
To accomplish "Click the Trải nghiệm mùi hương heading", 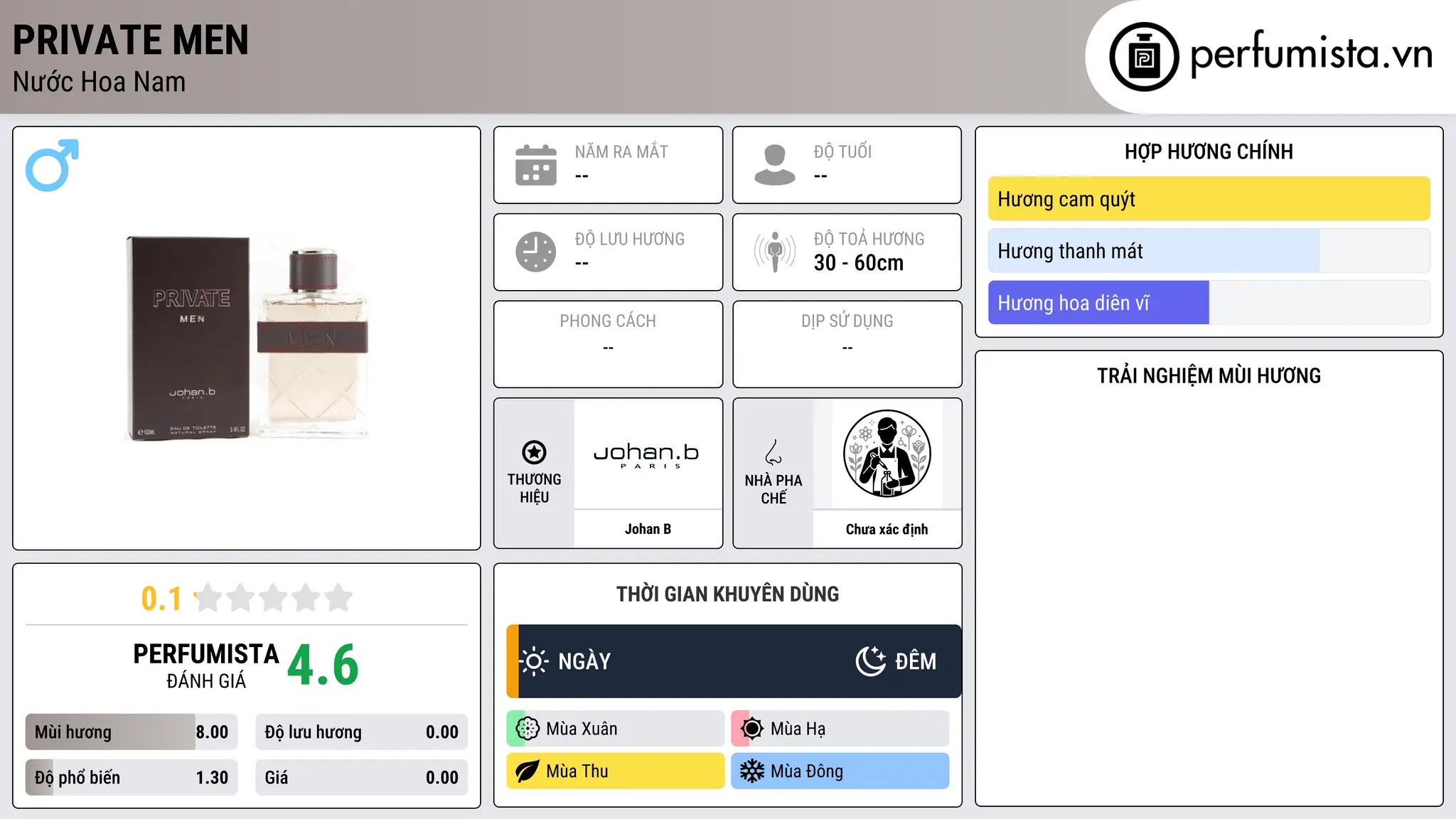I will [1209, 375].
